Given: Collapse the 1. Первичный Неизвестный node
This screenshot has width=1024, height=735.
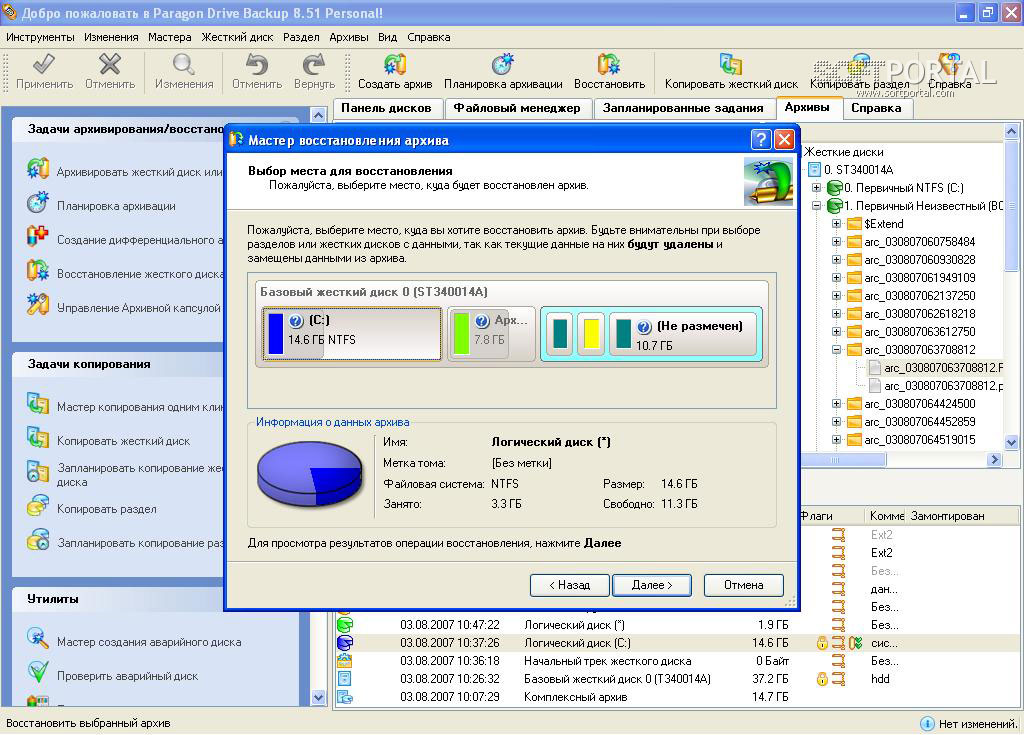Looking at the screenshot, I should [x=816, y=206].
